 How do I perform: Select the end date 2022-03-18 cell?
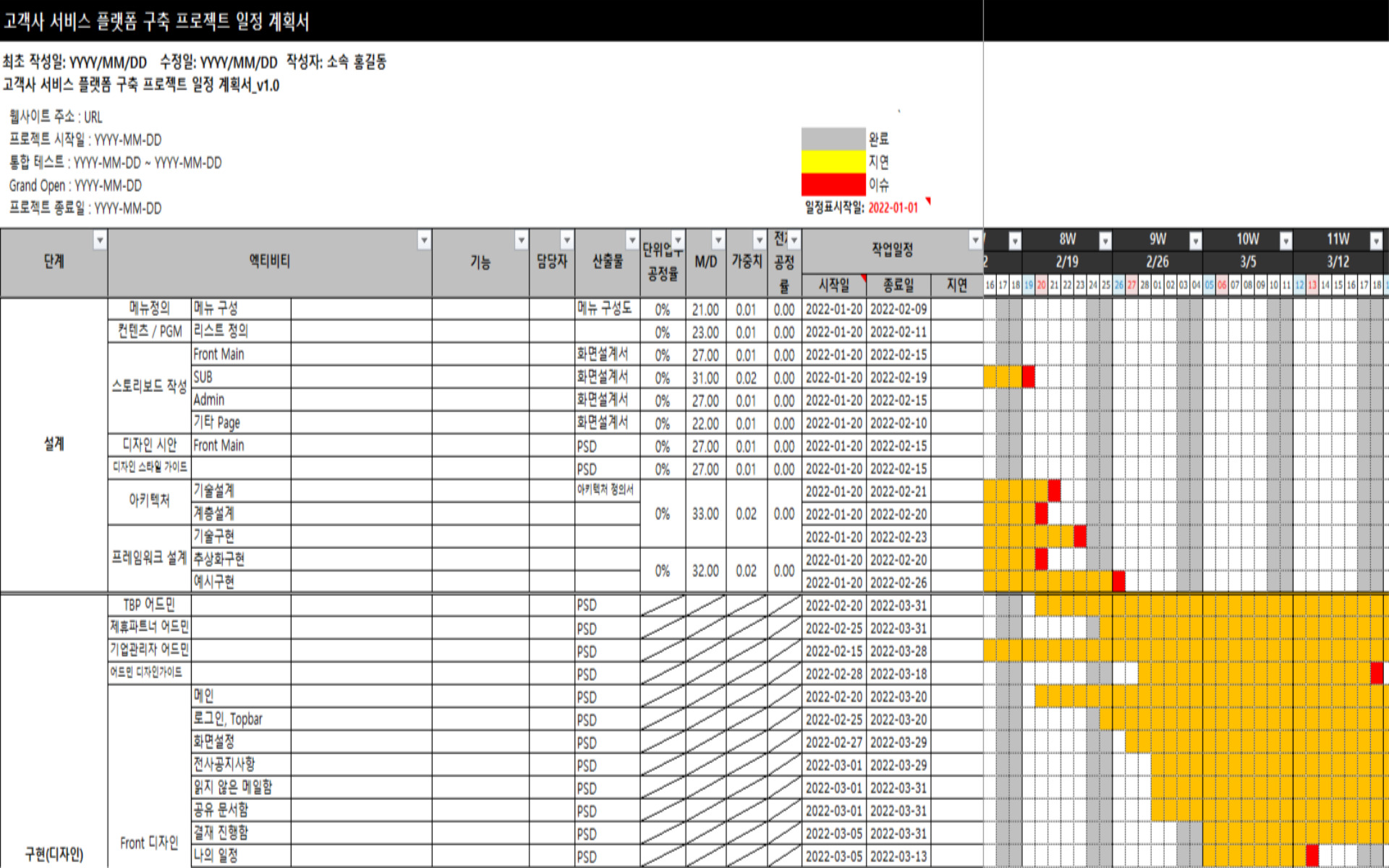pos(898,673)
